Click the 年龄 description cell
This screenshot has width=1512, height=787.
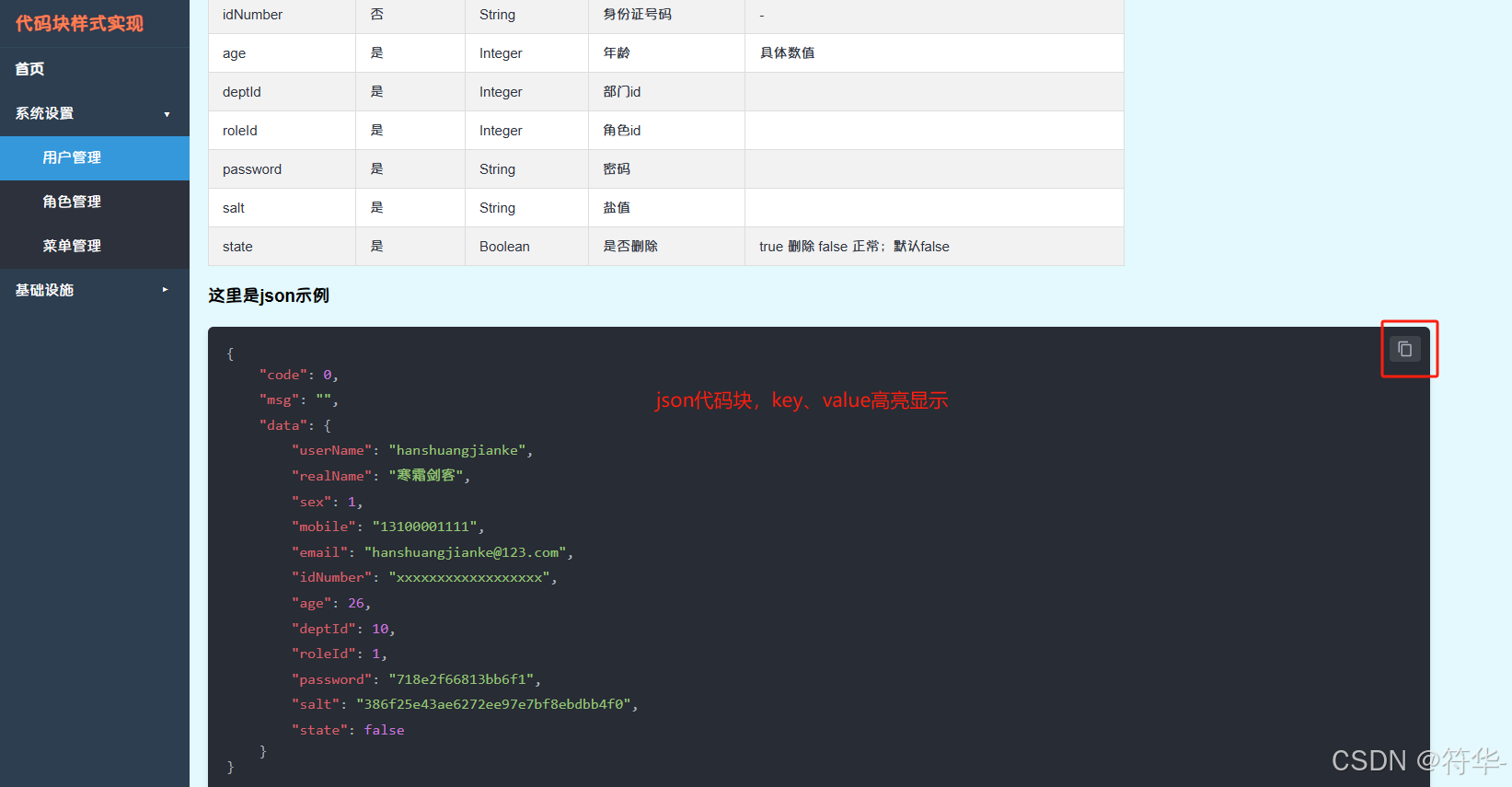pyautogui.click(x=666, y=53)
